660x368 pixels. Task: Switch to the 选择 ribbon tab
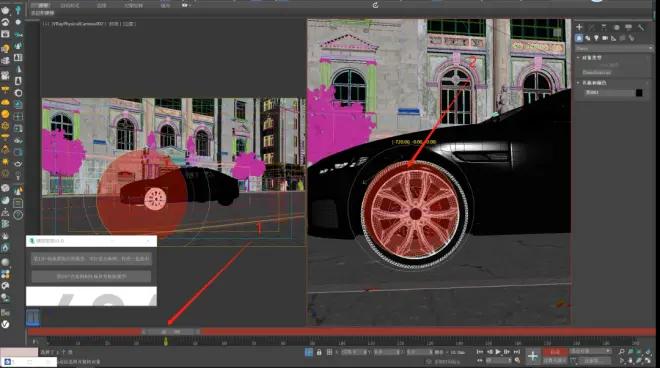(101, 5)
